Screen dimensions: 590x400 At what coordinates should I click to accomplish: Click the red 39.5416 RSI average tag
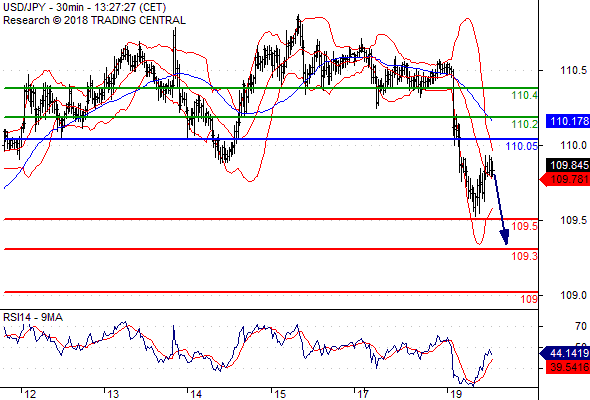pyautogui.click(x=568, y=367)
